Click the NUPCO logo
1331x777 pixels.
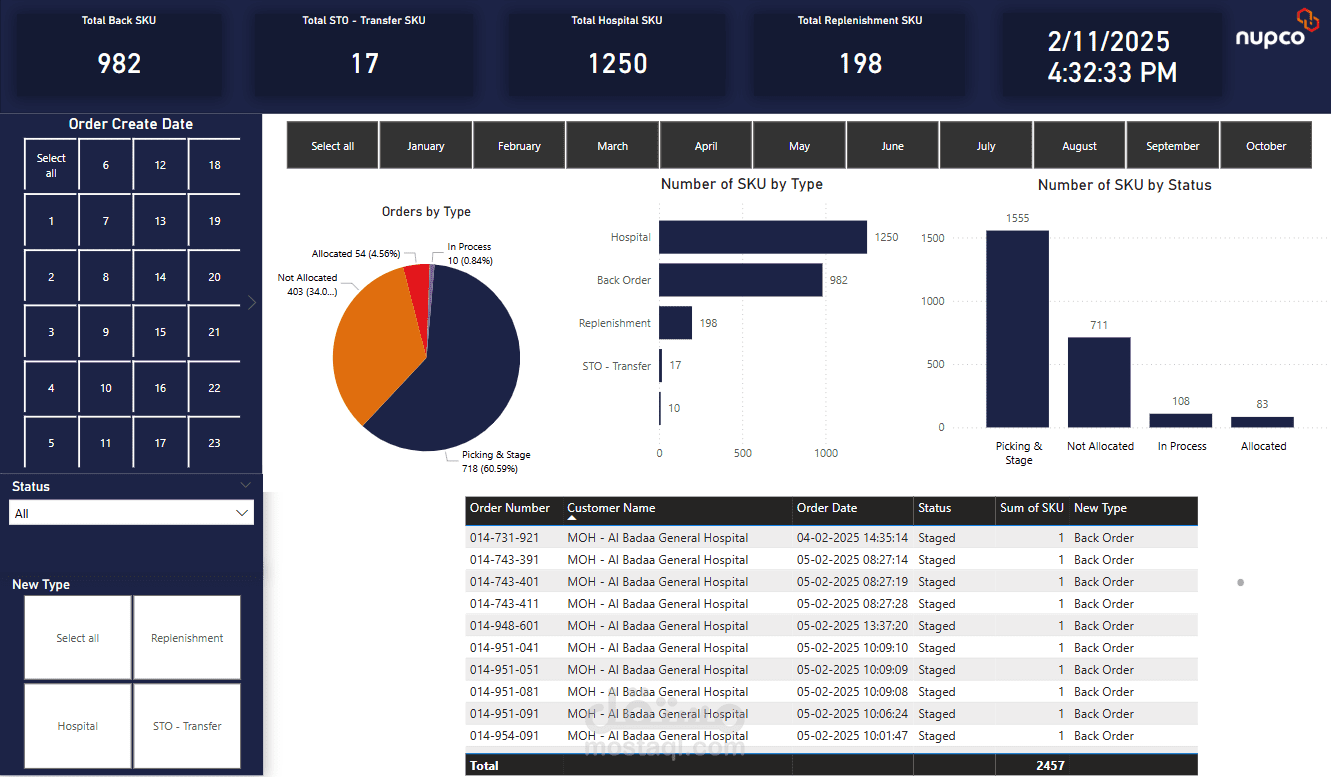(x=1270, y=29)
